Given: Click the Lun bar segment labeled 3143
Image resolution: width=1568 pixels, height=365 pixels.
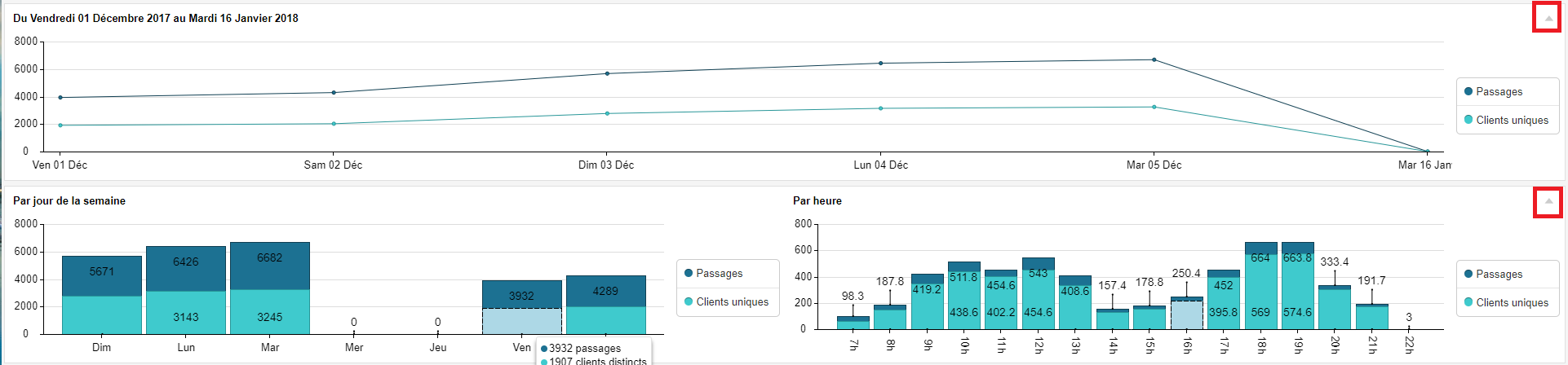Looking at the screenshot, I should coord(186,312).
